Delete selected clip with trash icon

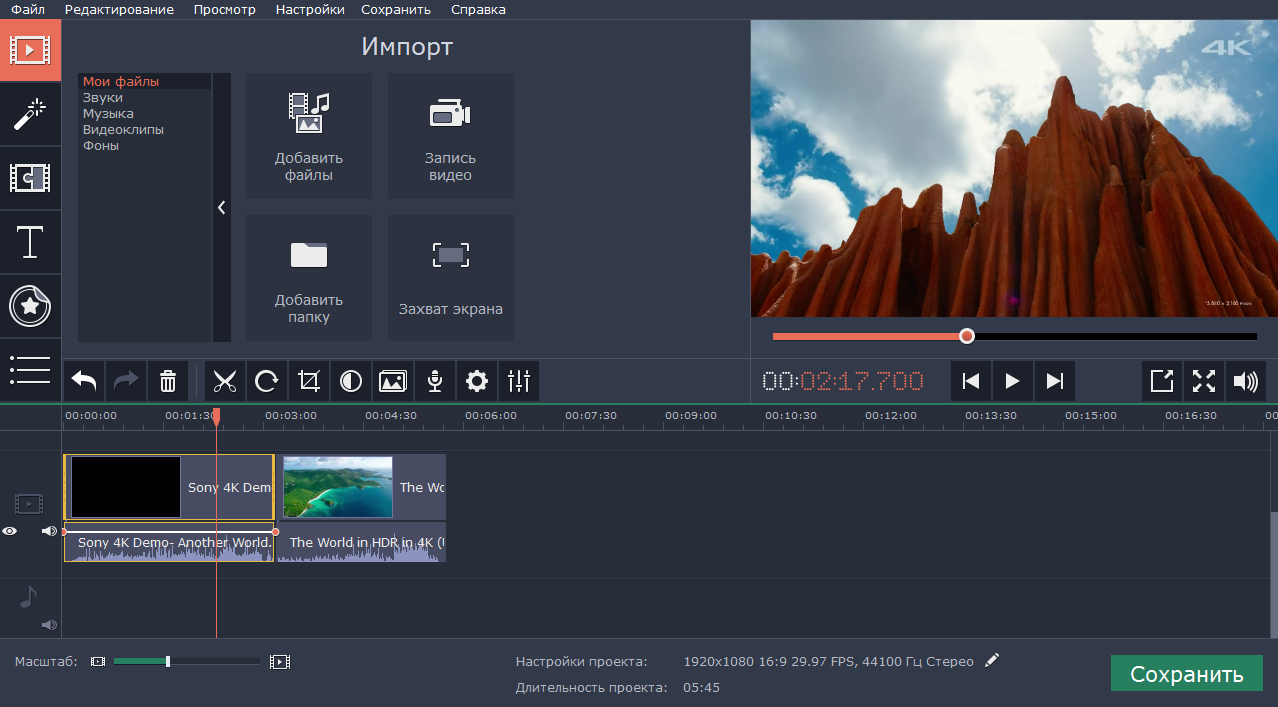pyautogui.click(x=168, y=381)
